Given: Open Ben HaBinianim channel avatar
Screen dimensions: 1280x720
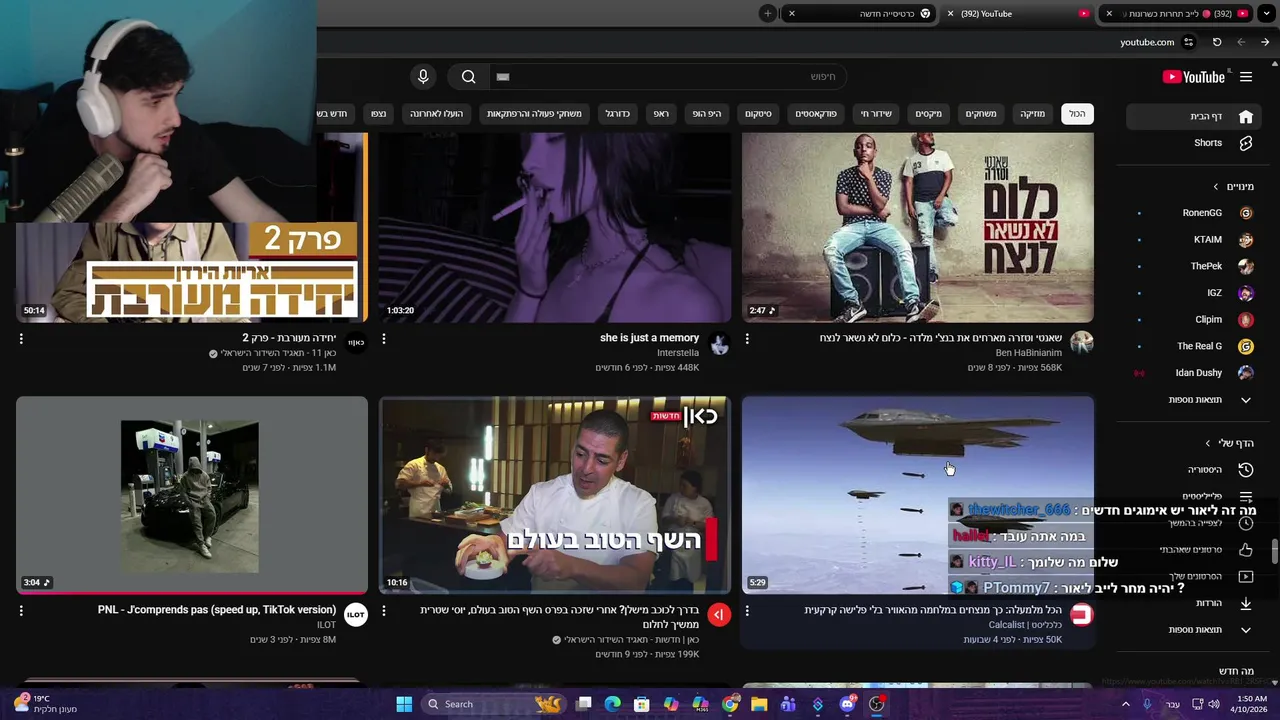Looking at the screenshot, I should (1081, 344).
